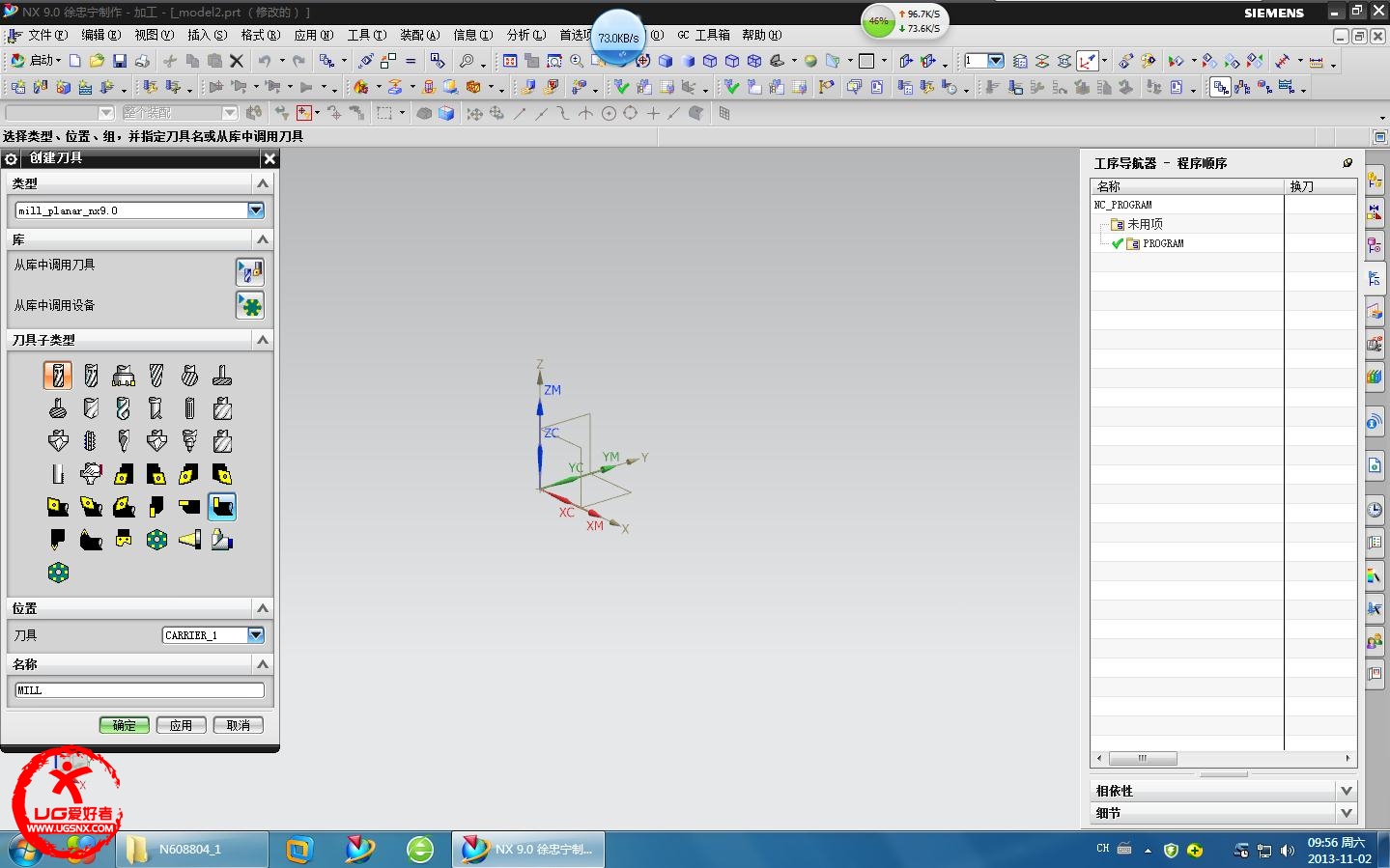The image size is (1390, 868).
Task: Click the Program Order View toolbar icon
Action: [1221, 88]
